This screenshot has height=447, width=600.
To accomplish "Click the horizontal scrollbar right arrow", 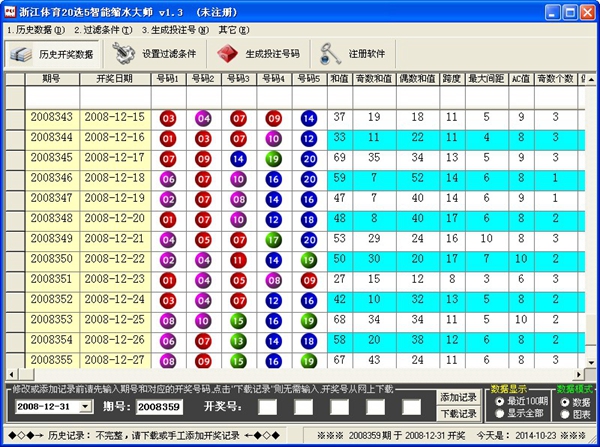I will click(x=579, y=374).
